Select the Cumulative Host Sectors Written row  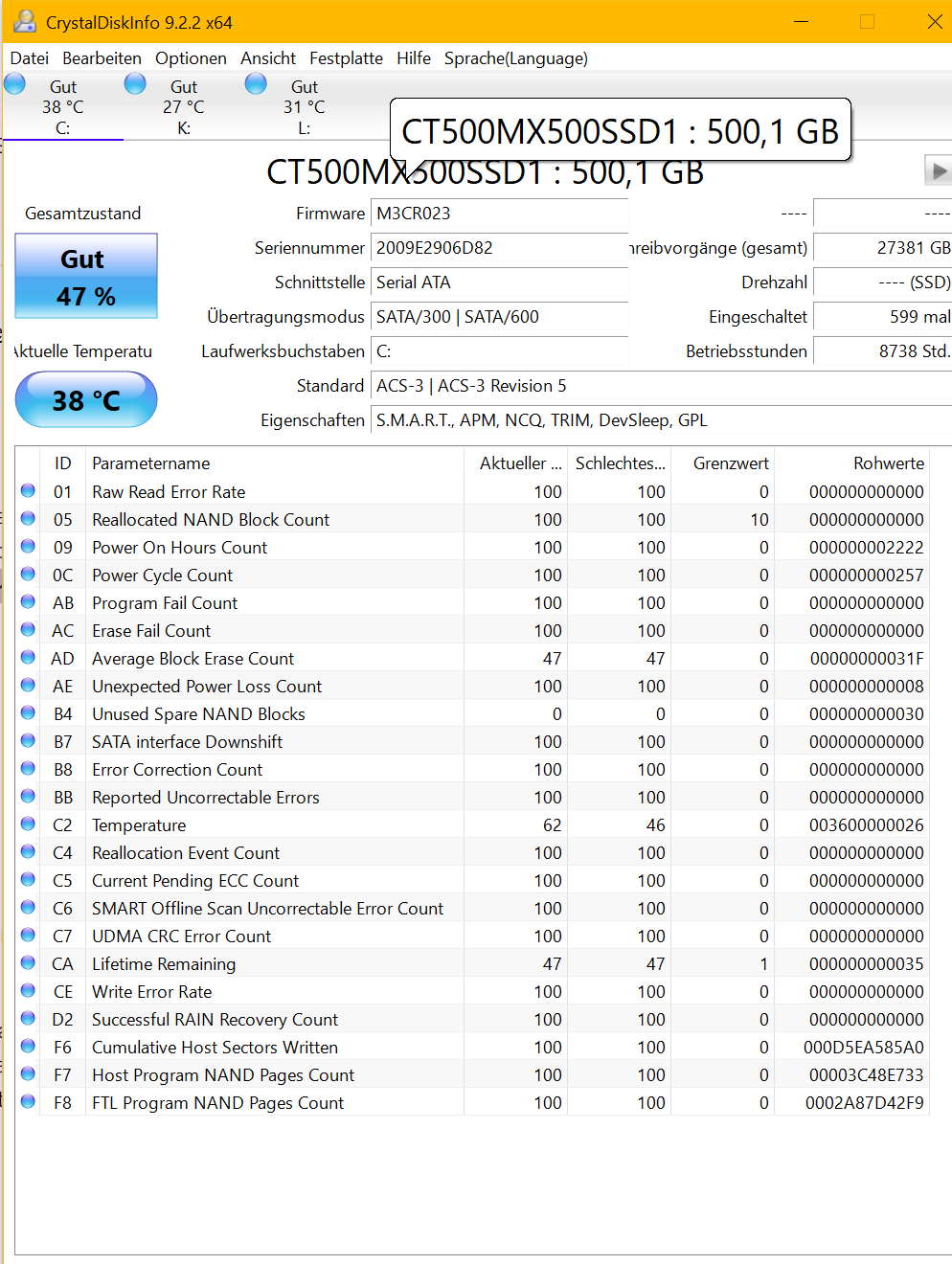click(472, 1047)
